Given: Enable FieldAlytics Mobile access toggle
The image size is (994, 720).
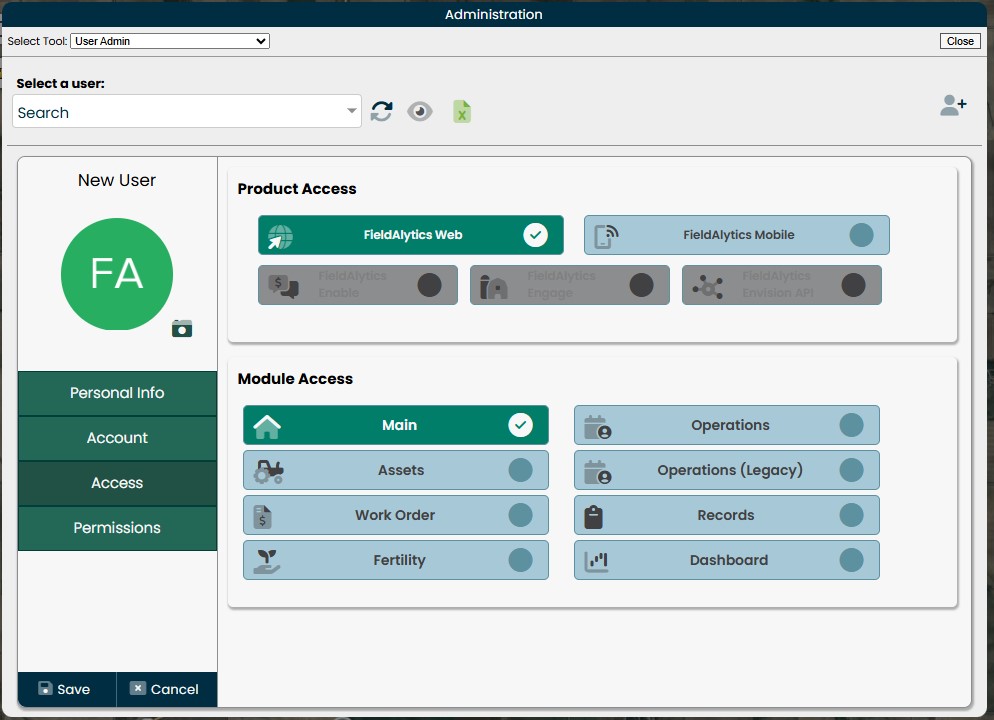Looking at the screenshot, I should click(862, 235).
